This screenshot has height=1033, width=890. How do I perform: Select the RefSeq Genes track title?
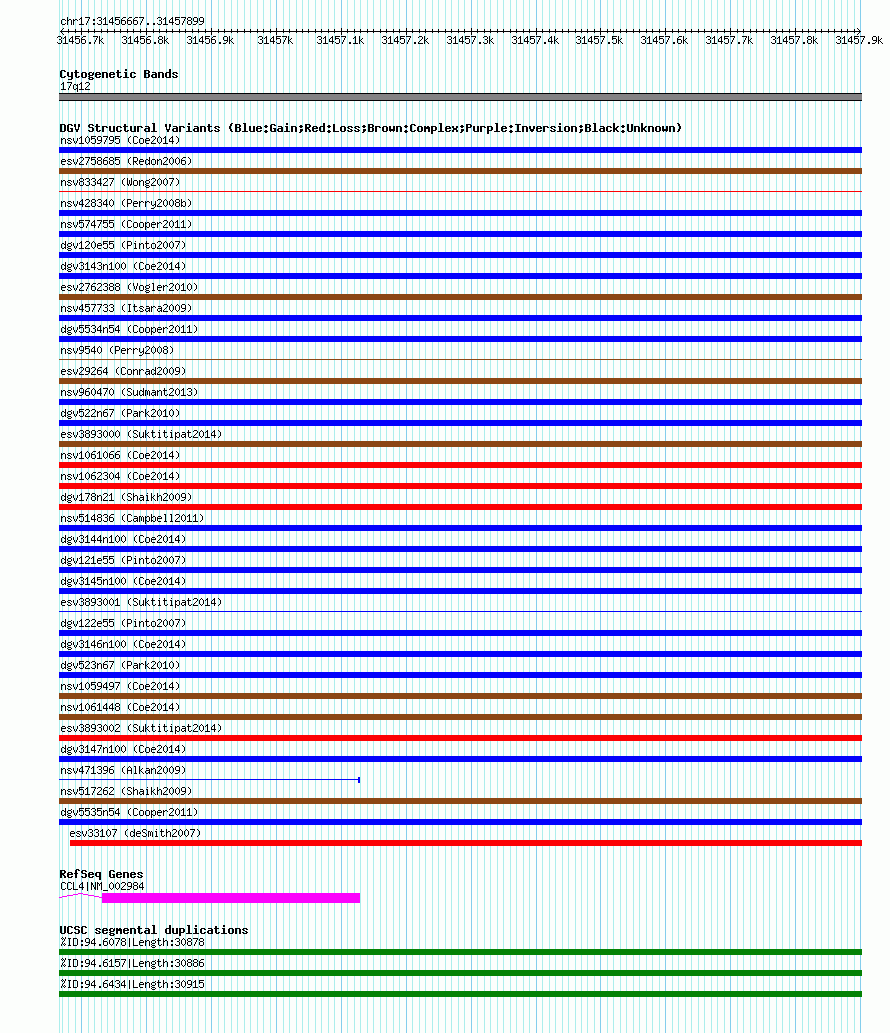point(101,874)
